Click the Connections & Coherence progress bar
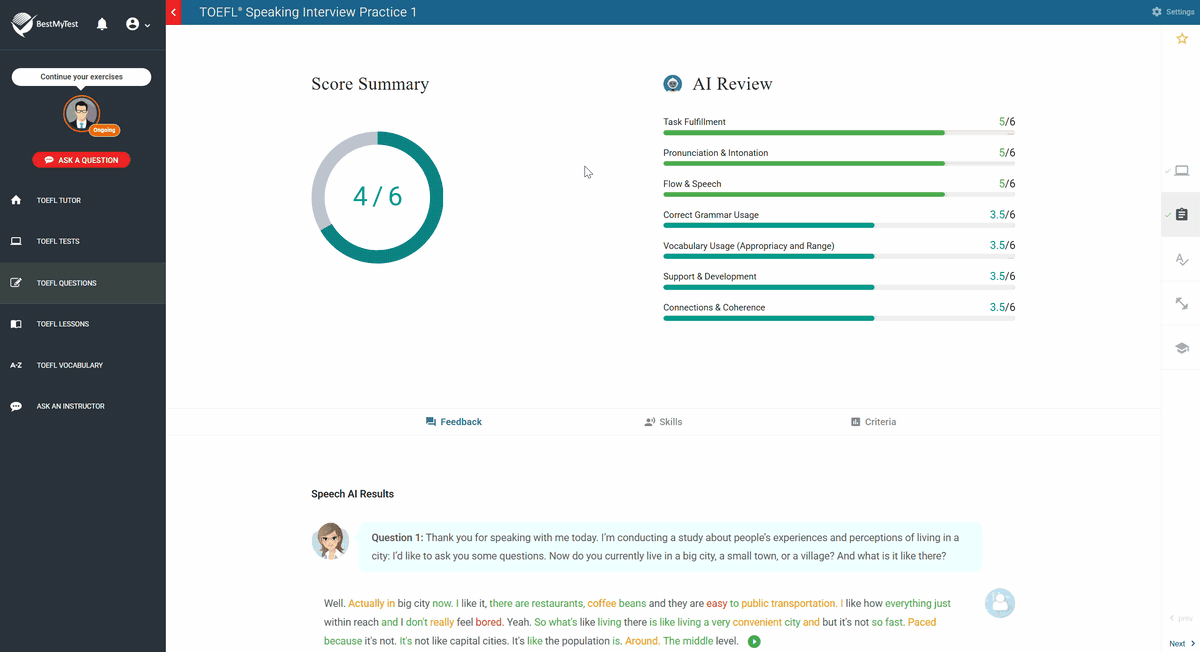The image size is (1200, 652). (839, 318)
